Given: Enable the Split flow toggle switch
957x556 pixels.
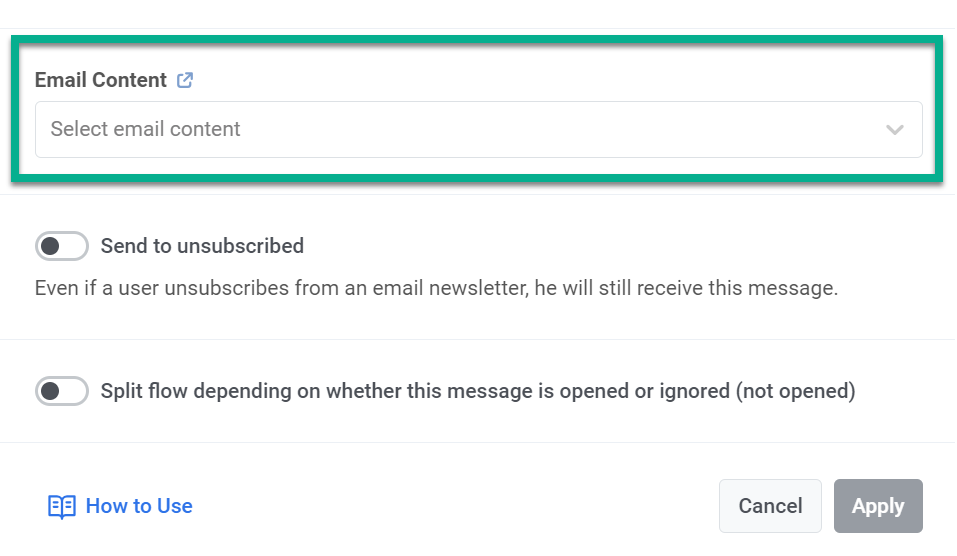Looking at the screenshot, I should coord(62,391).
